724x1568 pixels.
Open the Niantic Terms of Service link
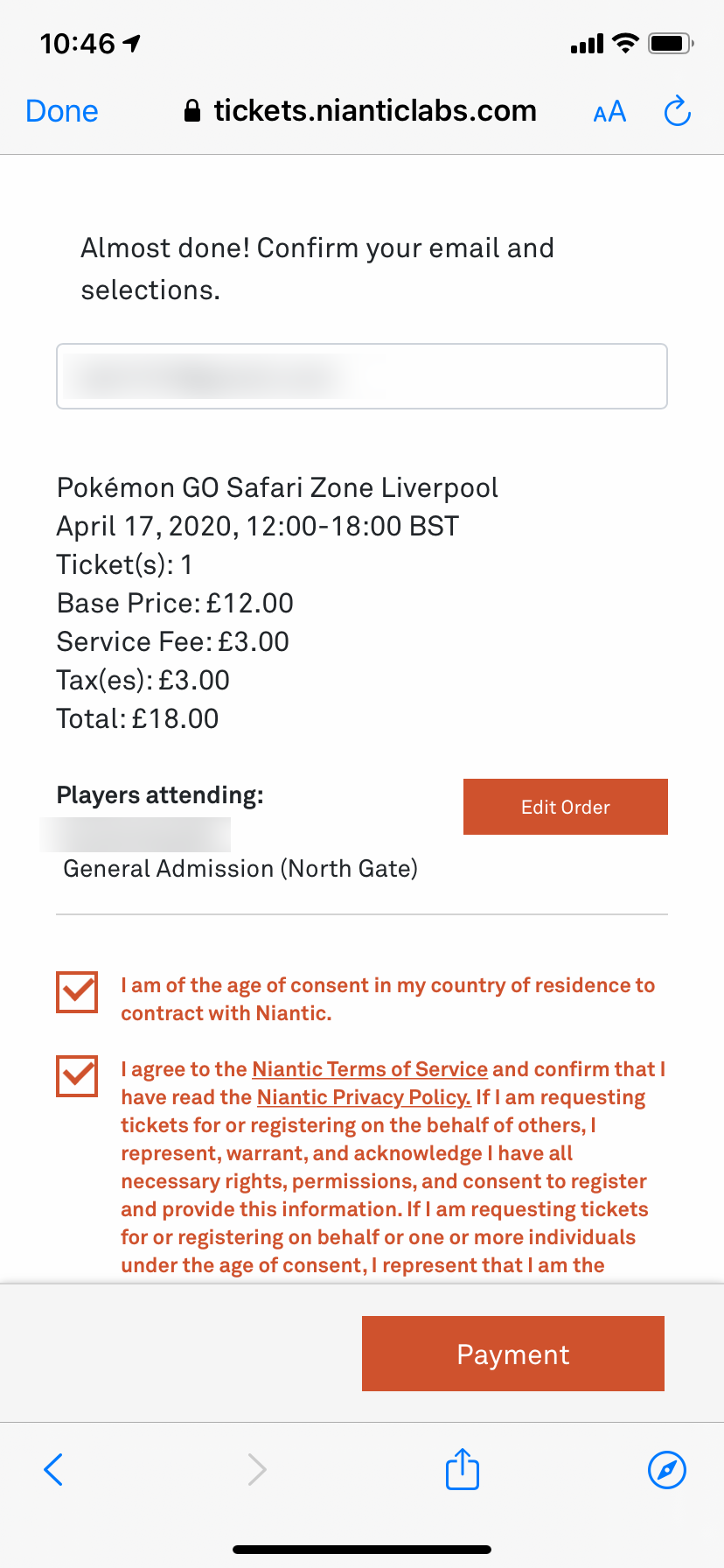(370, 1069)
